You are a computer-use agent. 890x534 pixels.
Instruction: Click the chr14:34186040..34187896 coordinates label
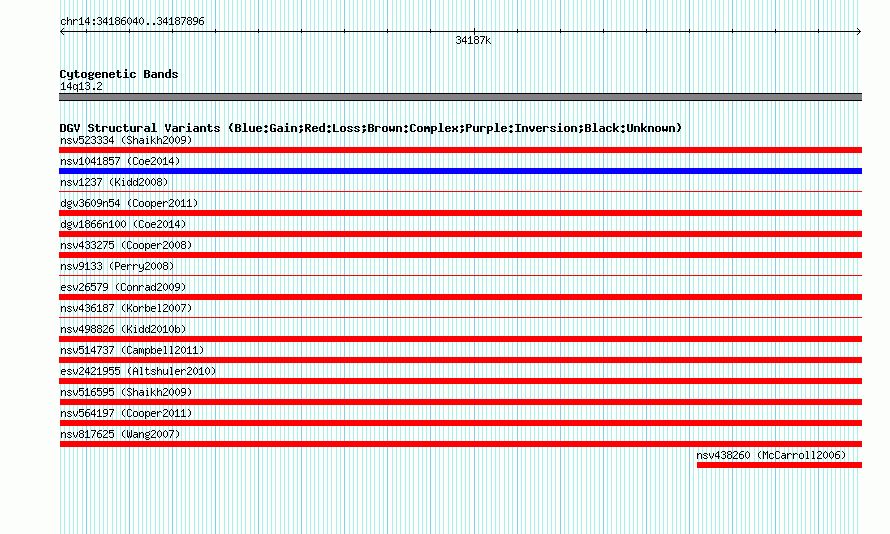[132, 21]
